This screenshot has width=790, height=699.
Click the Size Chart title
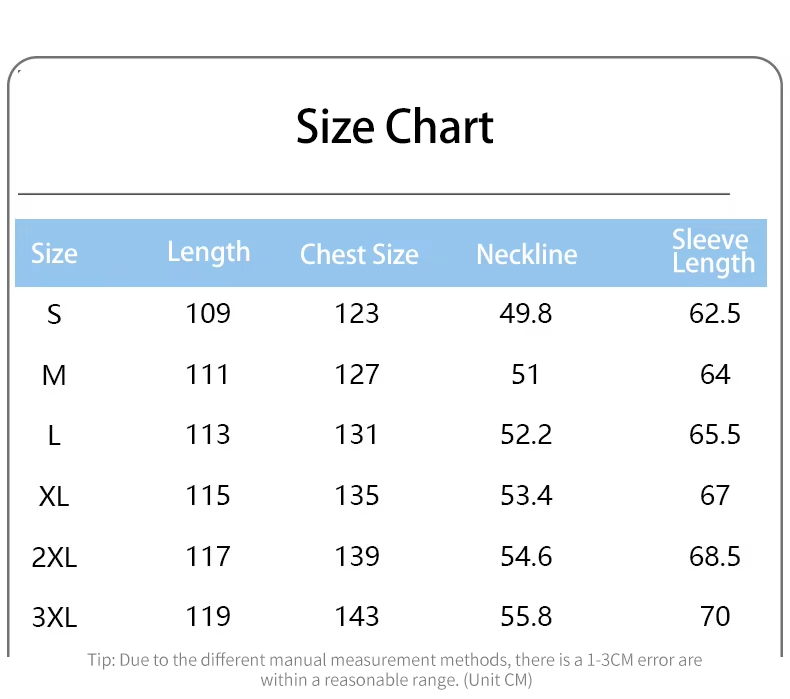[395, 128]
